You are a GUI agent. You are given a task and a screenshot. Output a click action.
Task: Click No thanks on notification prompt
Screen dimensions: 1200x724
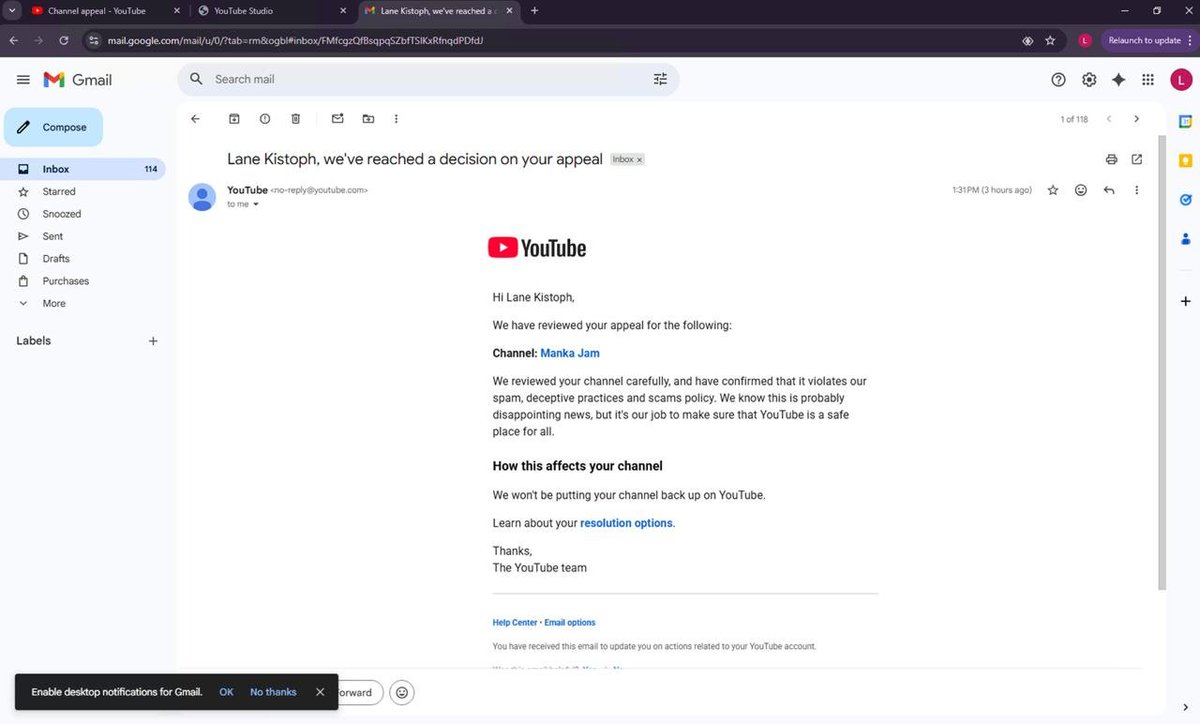273,692
